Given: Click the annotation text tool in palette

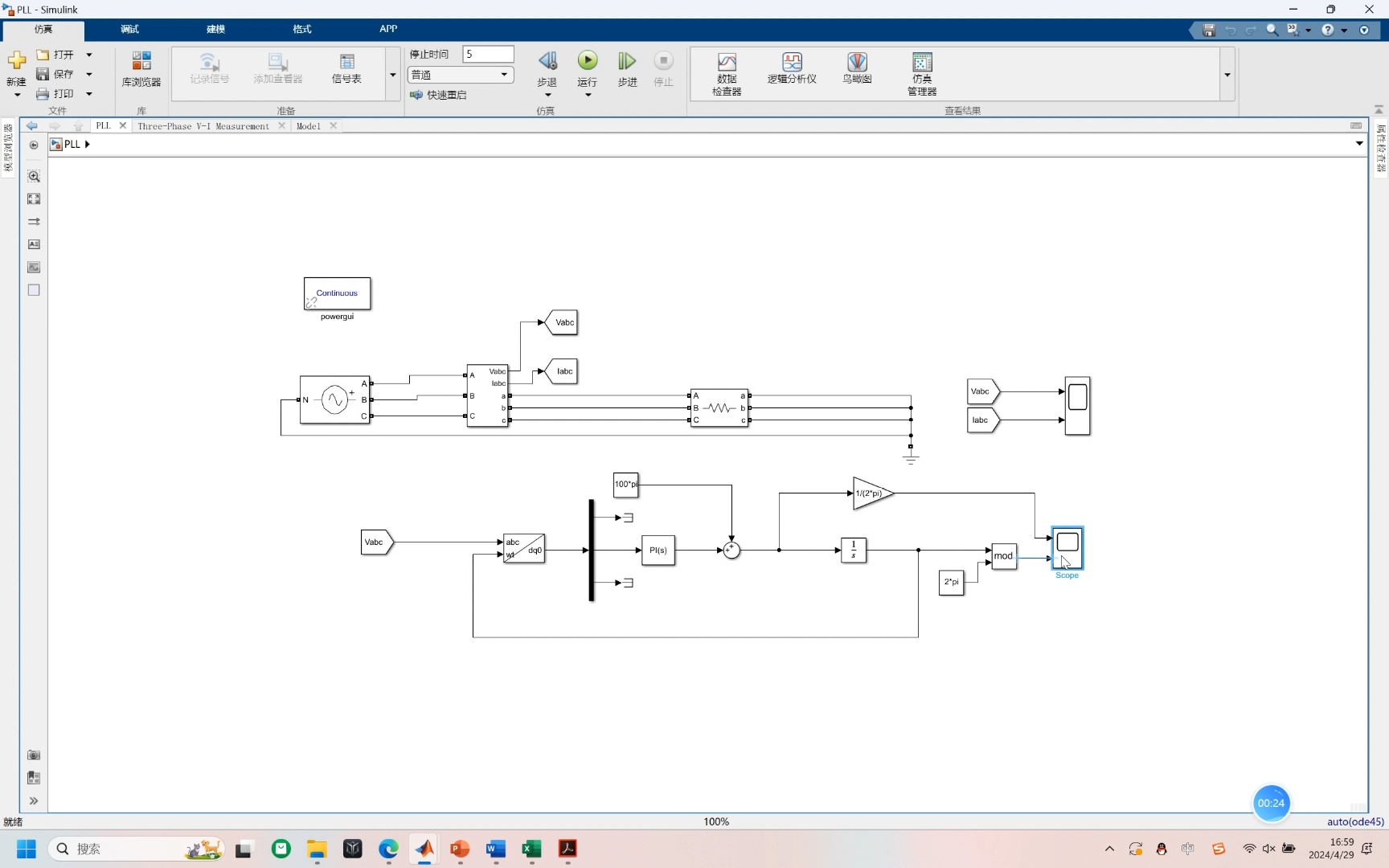Looking at the screenshot, I should (x=34, y=244).
